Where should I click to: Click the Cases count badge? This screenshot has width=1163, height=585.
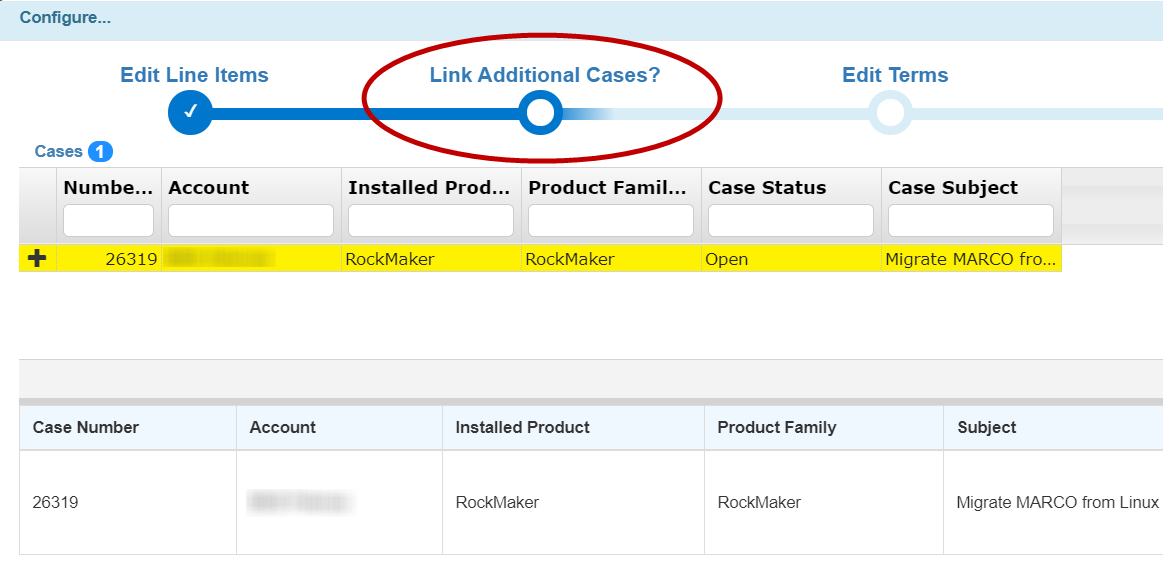click(100, 152)
